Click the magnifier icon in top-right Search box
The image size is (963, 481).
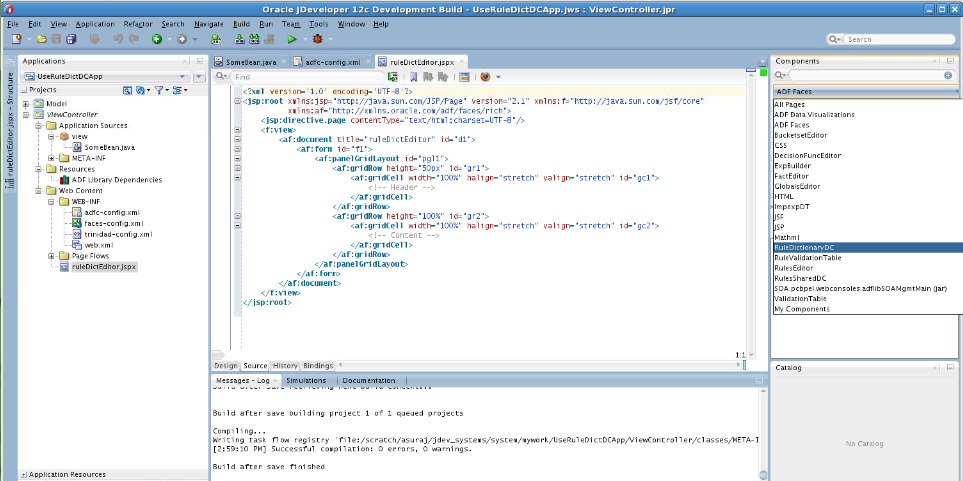tap(834, 39)
